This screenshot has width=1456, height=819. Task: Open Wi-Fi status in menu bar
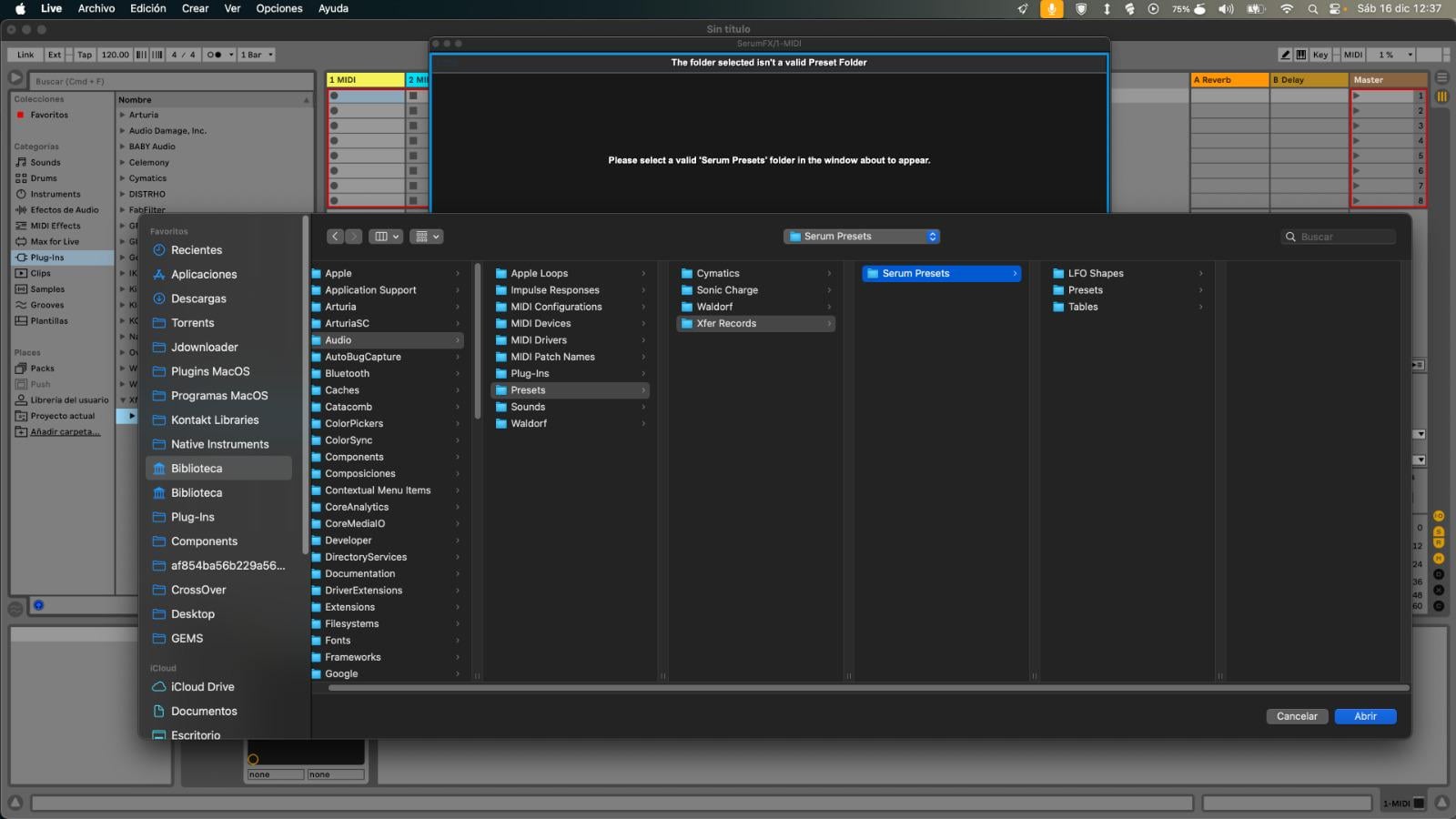(1287, 8)
